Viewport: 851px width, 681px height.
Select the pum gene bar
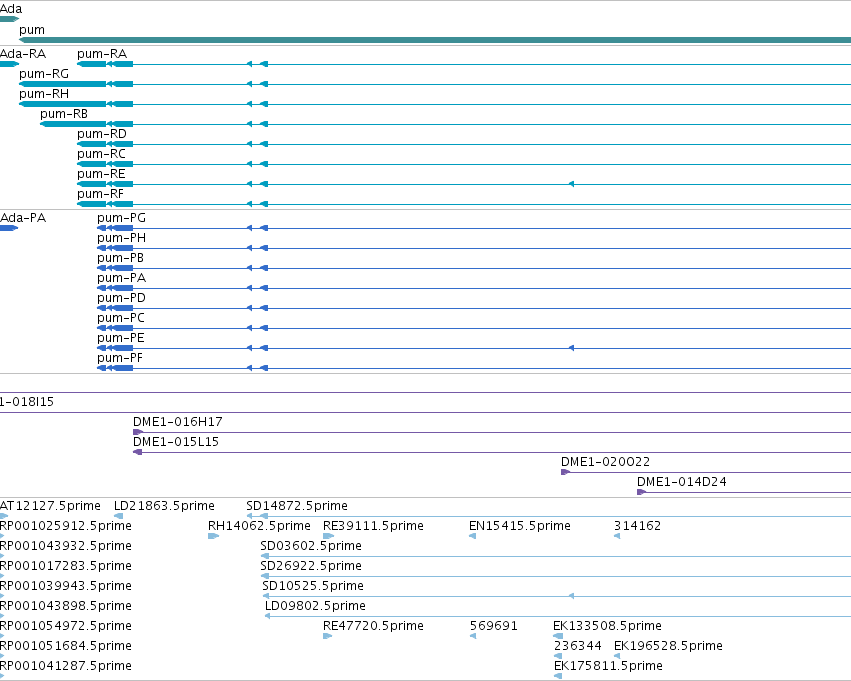pos(435,40)
